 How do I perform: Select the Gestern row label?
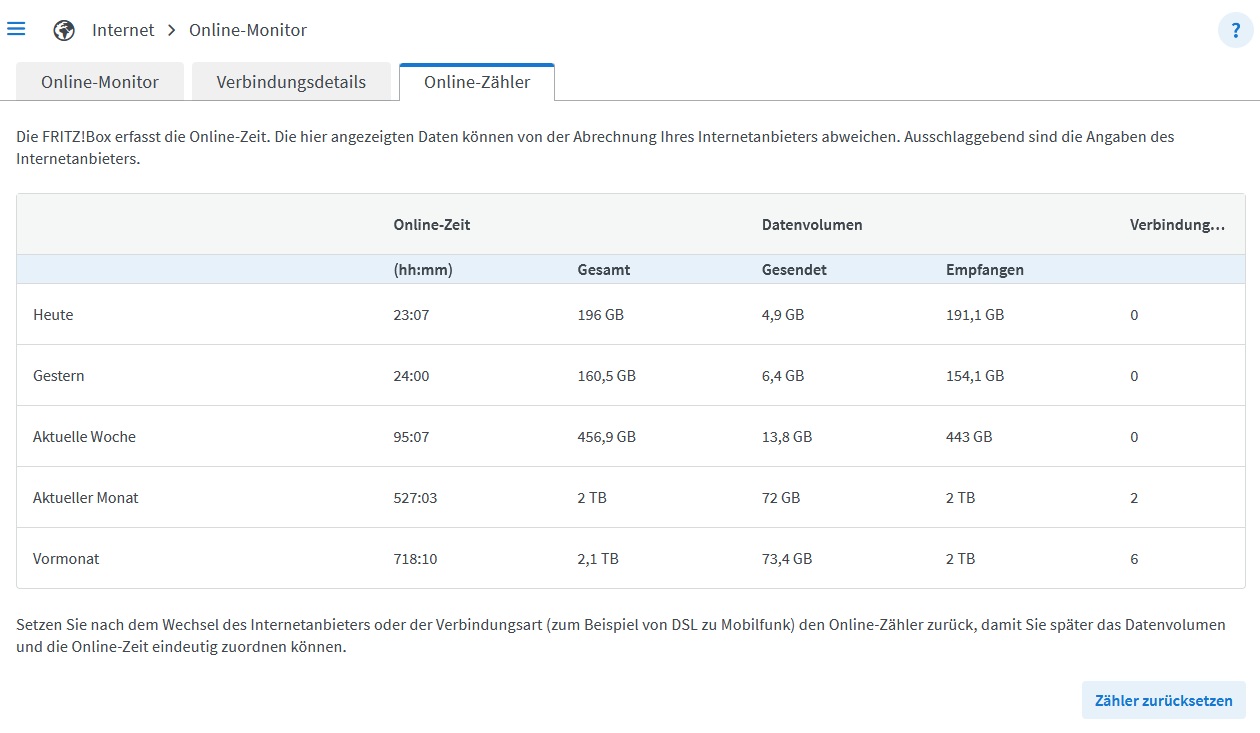[x=59, y=376]
